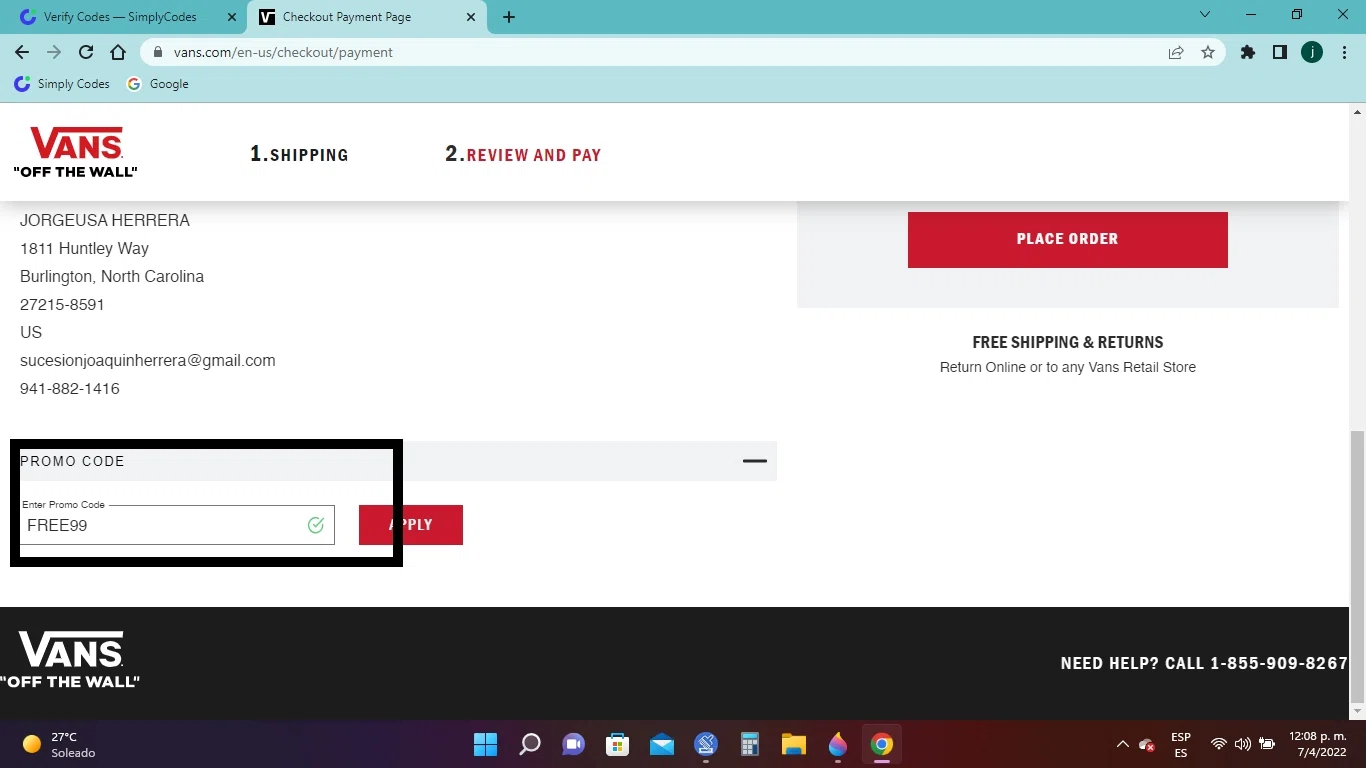Viewport: 1366px width, 768px height.
Task: Open Microsoft Store from the taskbar
Action: point(618,744)
